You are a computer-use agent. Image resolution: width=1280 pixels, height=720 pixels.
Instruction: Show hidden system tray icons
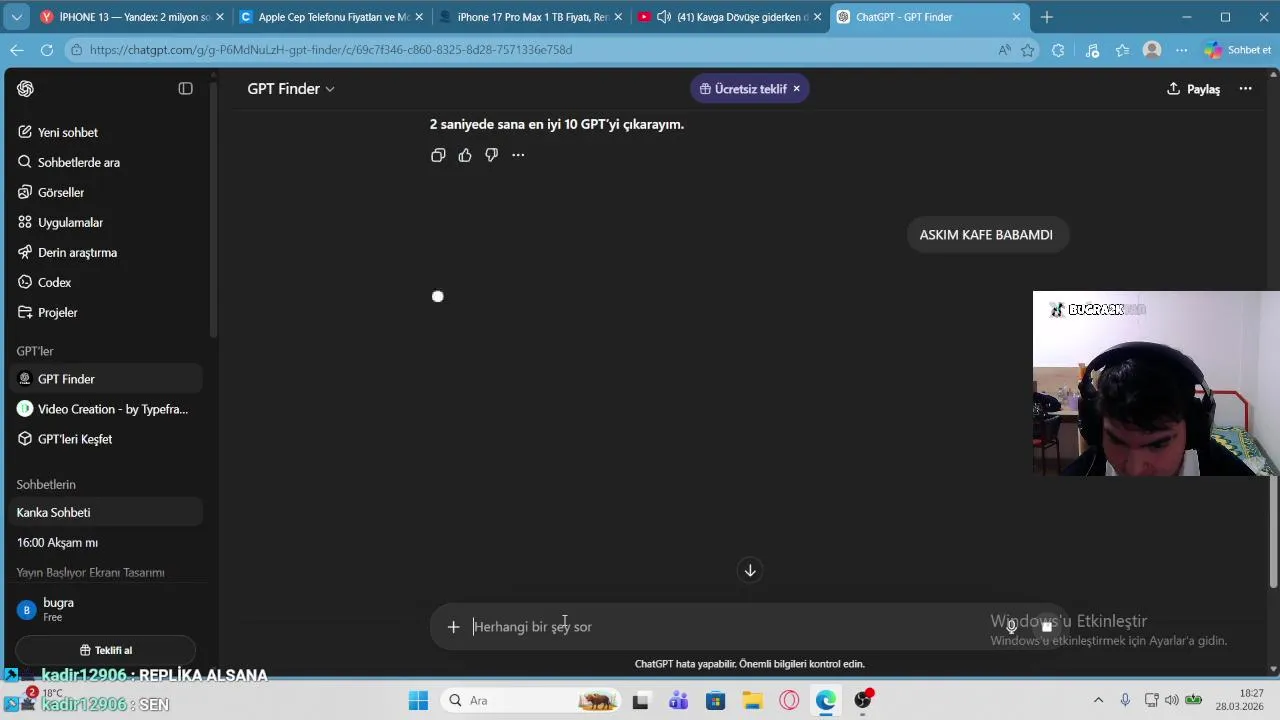click(1098, 701)
